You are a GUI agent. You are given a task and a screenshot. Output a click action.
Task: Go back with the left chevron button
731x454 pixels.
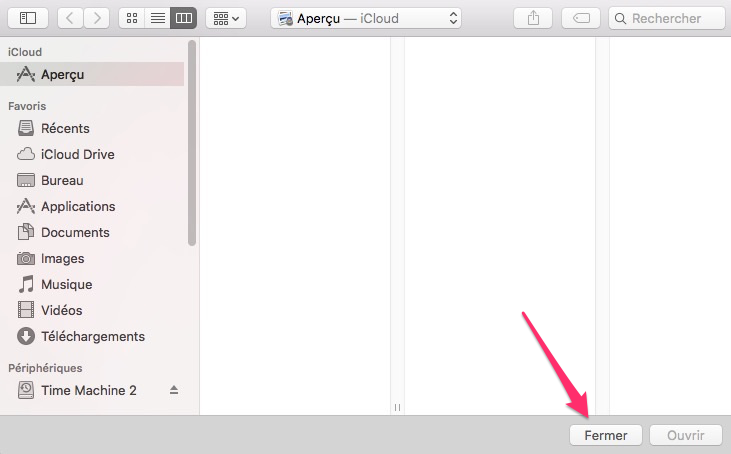point(70,18)
